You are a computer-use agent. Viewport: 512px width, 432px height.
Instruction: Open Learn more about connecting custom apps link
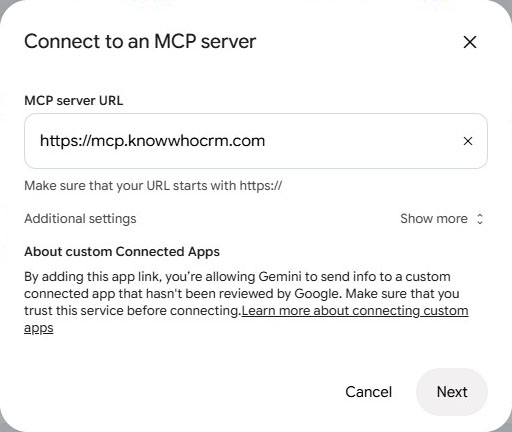point(355,311)
